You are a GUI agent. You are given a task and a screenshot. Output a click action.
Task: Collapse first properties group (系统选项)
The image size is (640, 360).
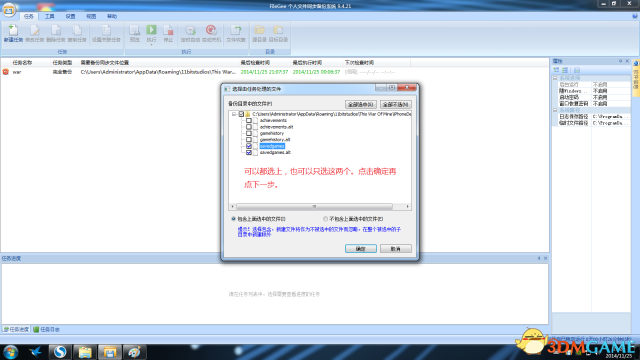pos(555,78)
